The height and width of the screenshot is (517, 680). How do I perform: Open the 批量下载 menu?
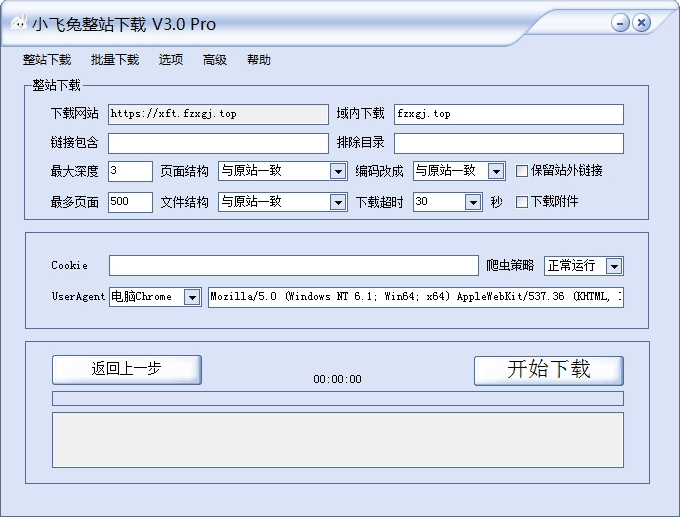pos(115,60)
